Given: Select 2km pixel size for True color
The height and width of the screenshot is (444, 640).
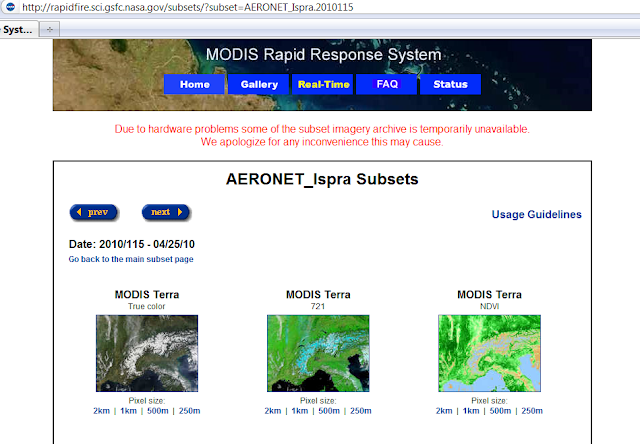Looking at the screenshot, I should (101, 411).
